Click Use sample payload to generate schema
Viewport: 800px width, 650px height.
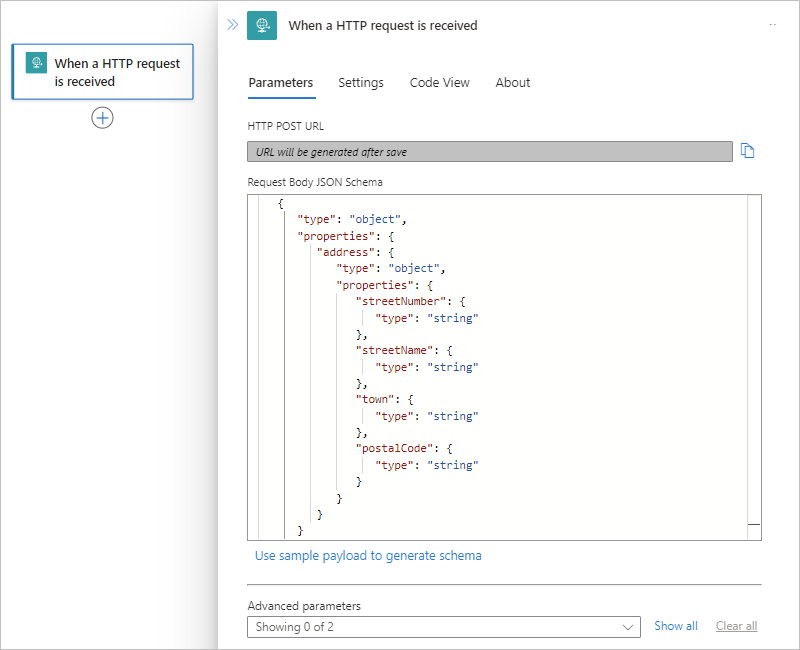(368, 555)
